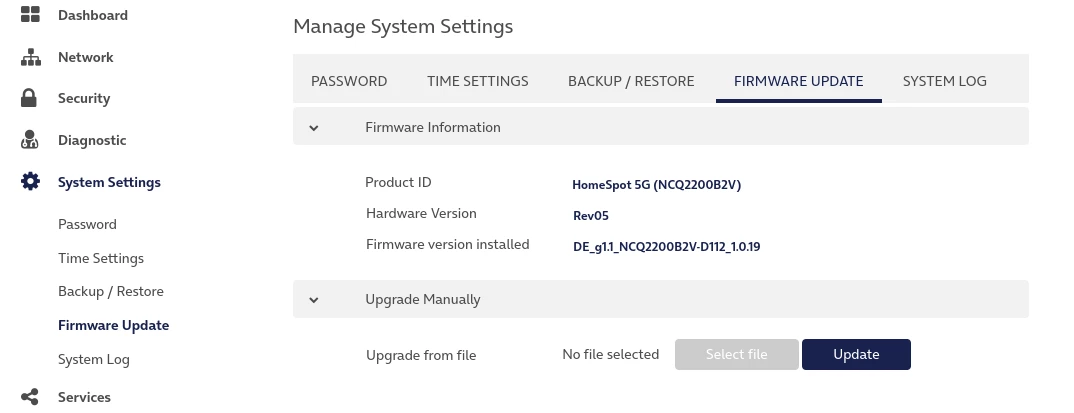Open Password in sidebar submenu
This screenshot has width=1074, height=413.
point(87,224)
